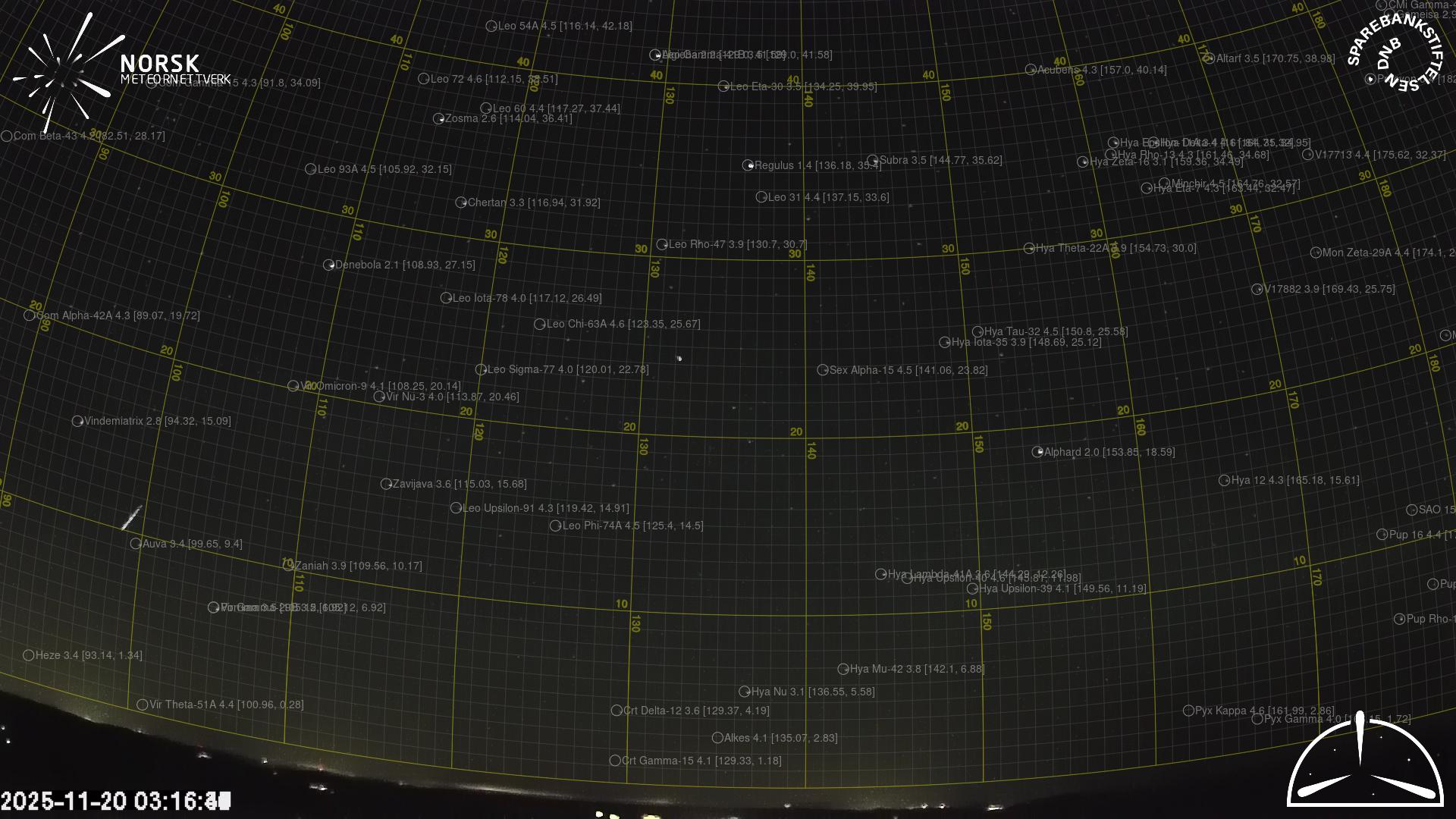Click the Denebola star marker circle
This screenshot has height=819, width=1456.
point(328,265)
